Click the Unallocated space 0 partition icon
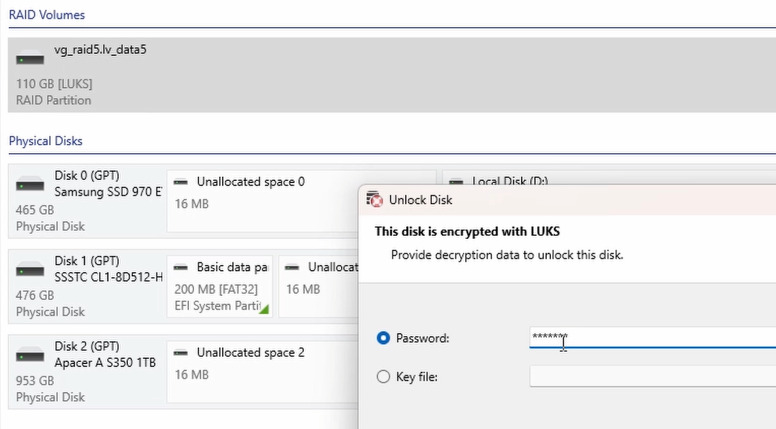The image size is (776, 429). tap(181, 182)
